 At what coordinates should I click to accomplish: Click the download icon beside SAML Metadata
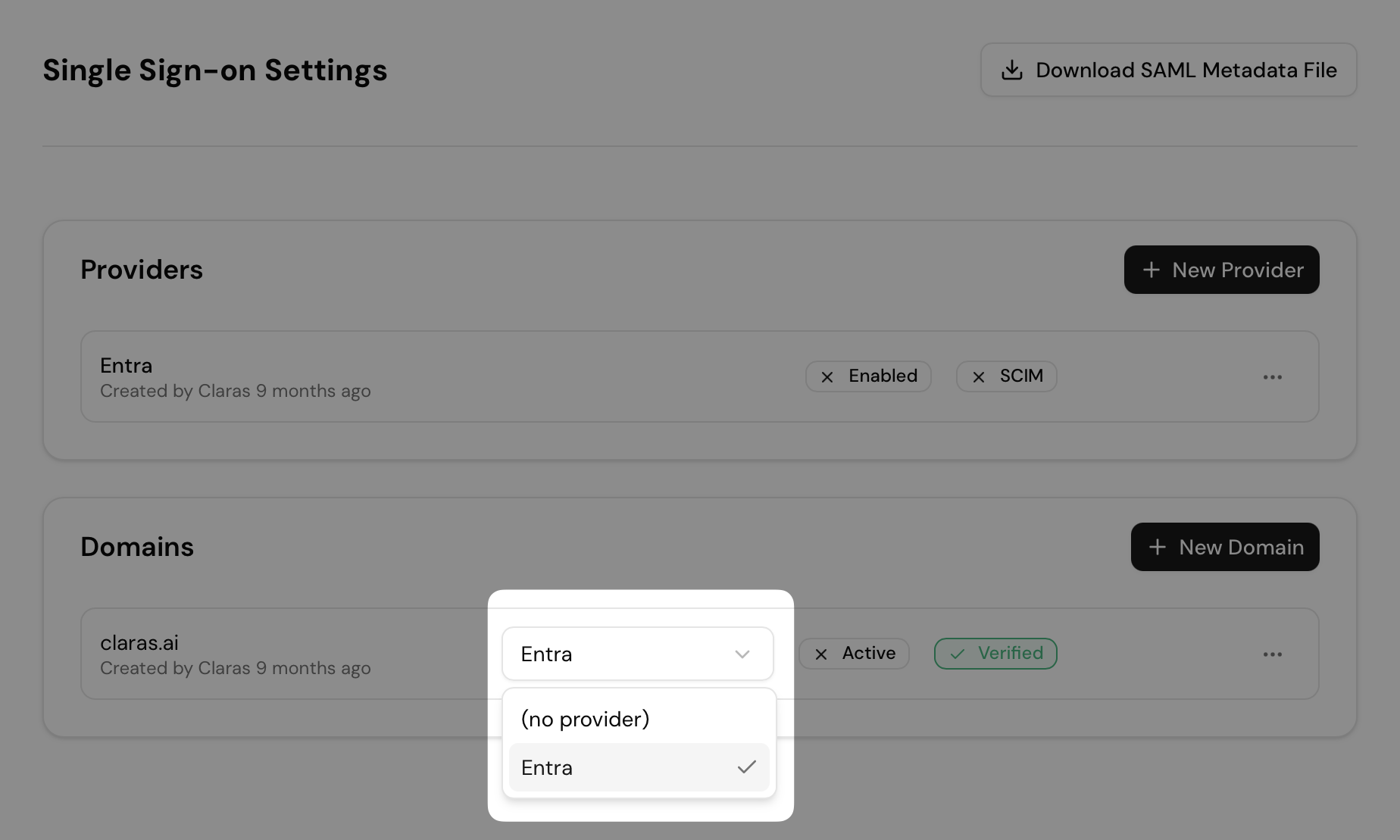point(1011,70)
